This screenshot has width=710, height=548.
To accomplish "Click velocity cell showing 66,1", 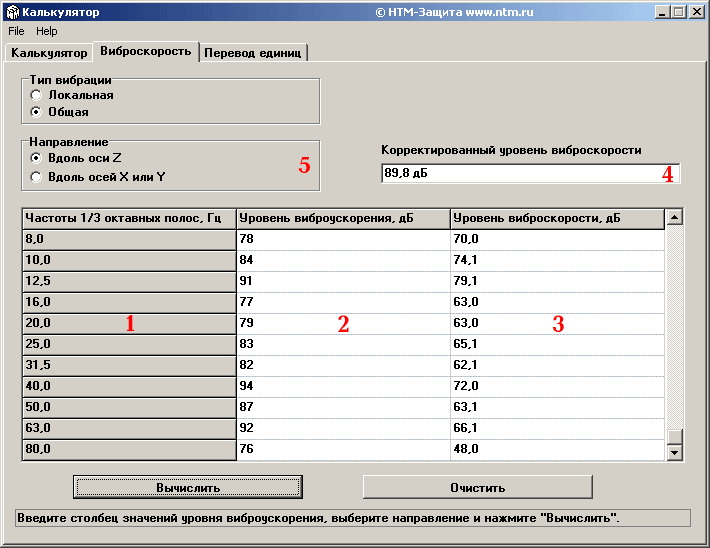I will point(557,429).
